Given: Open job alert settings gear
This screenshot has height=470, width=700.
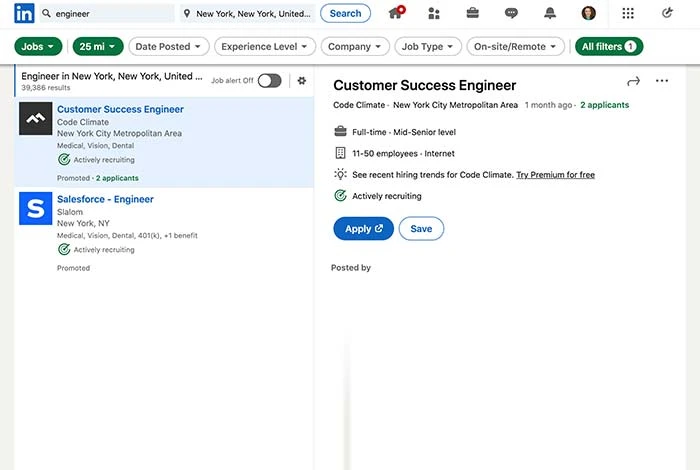Looking at the screenshot, I should click(302, 81).
